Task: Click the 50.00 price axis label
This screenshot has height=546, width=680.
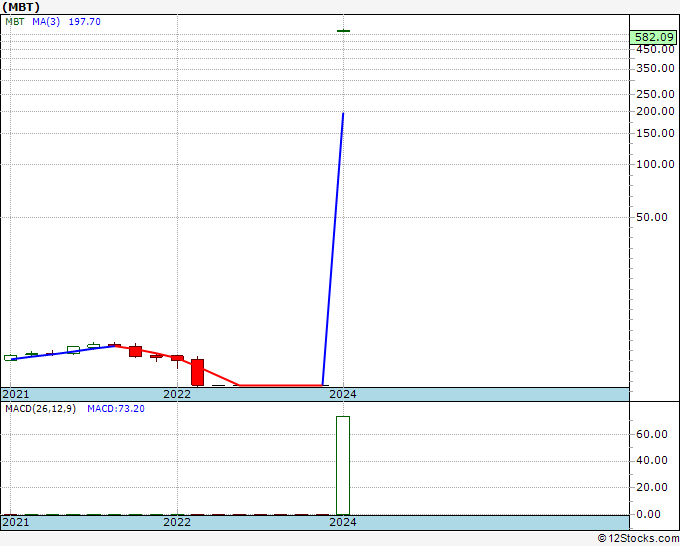Action: [x=652, y=217]
